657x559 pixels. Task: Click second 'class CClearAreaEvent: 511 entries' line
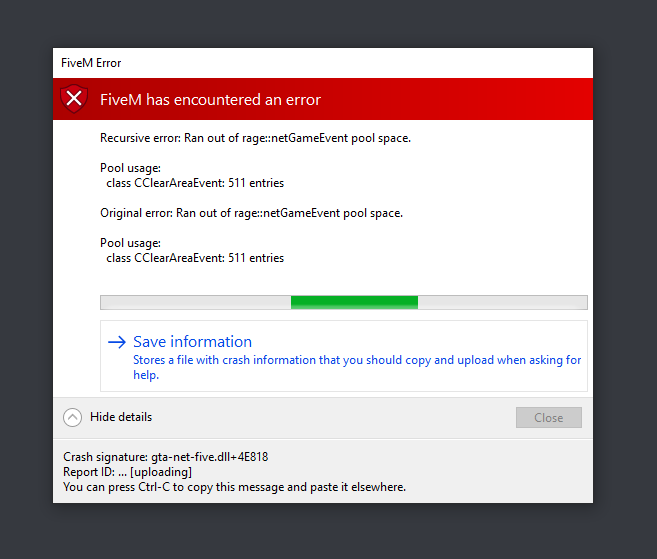click(195, 258)
